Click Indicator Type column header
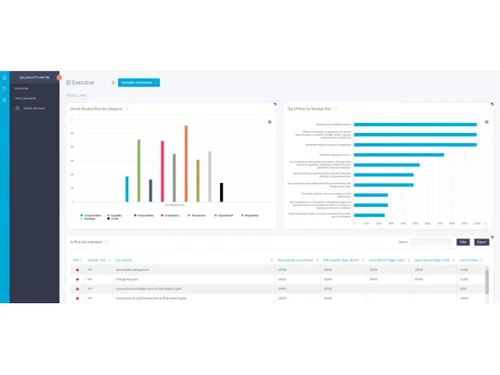The width and height of the screenshot is (500, 375). pos(97,260)
